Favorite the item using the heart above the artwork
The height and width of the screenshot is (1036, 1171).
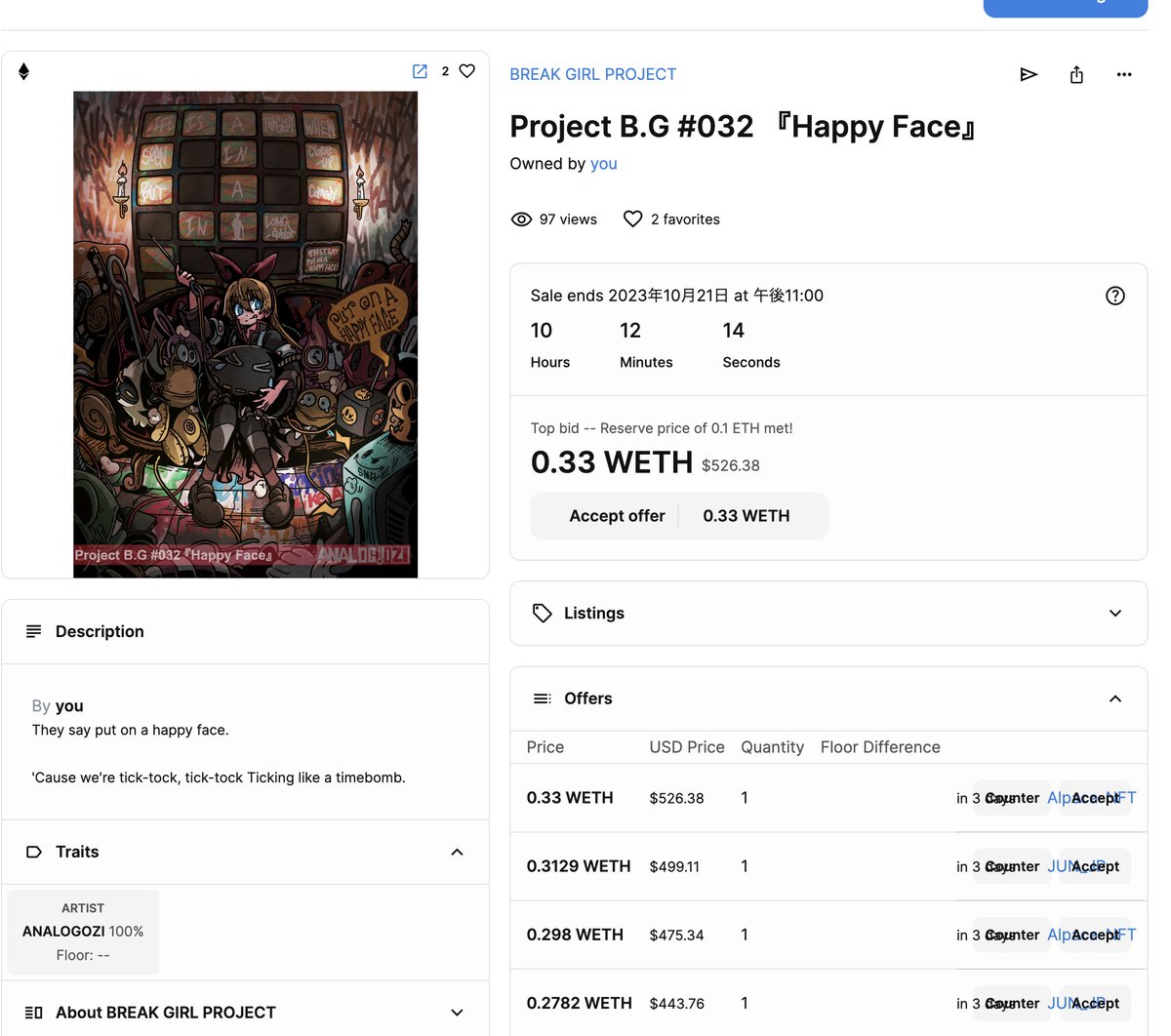tap(467, 71)
